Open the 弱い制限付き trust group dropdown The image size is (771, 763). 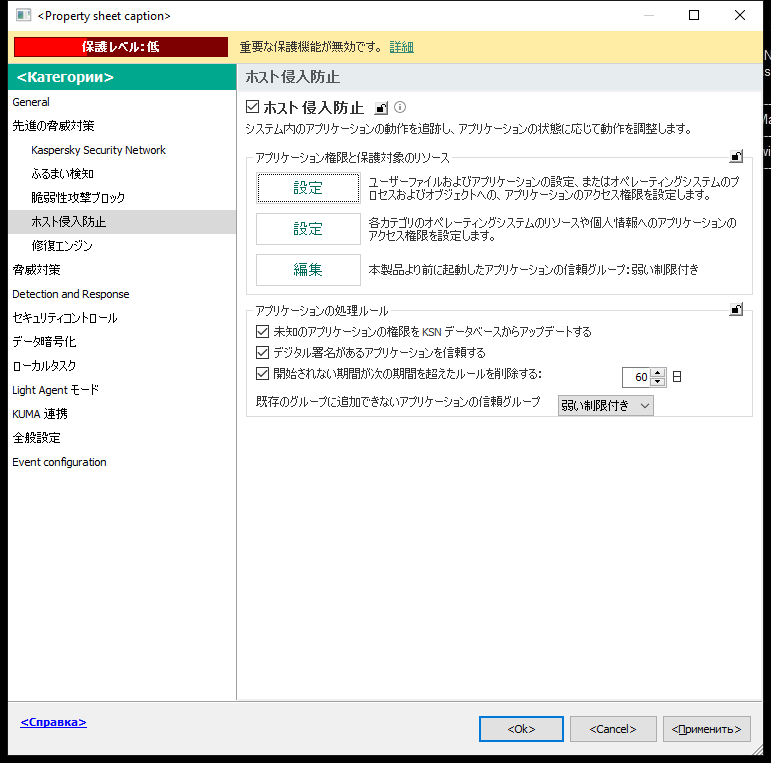tap(605, 406)
